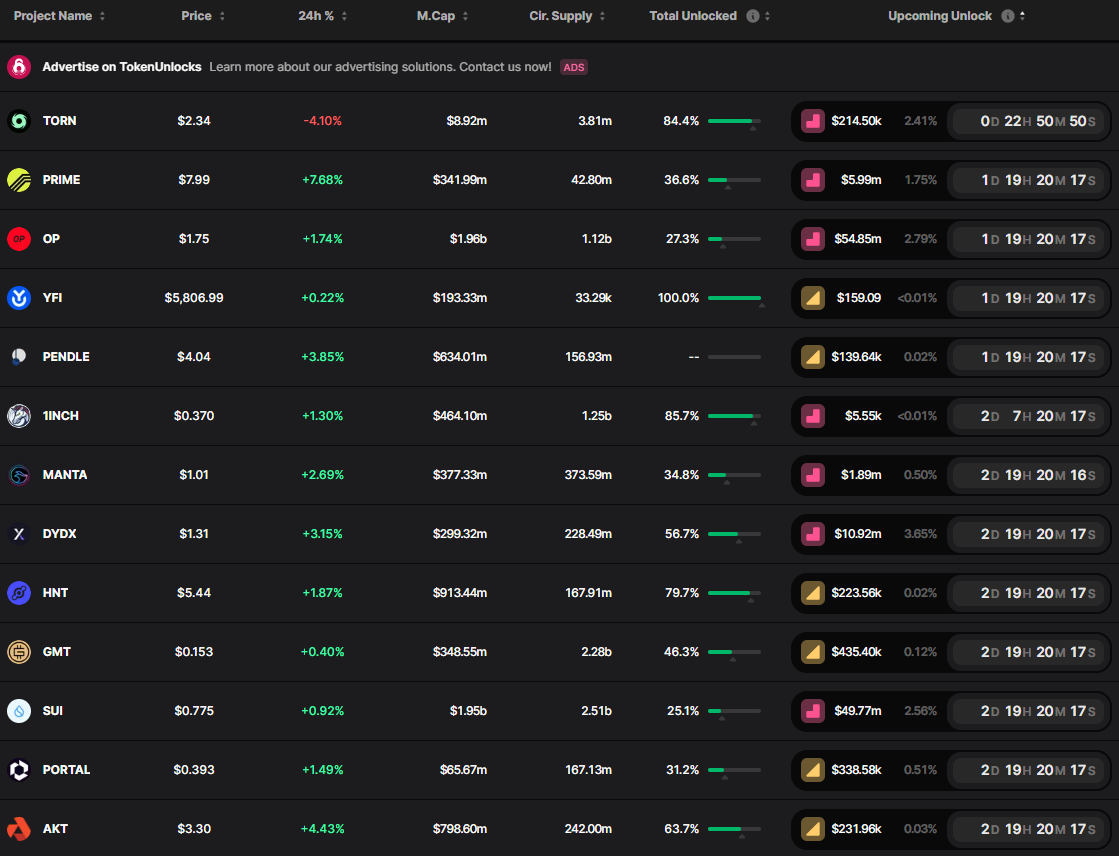Click the yellow linear unlock icon for AKT

point(813,829)
